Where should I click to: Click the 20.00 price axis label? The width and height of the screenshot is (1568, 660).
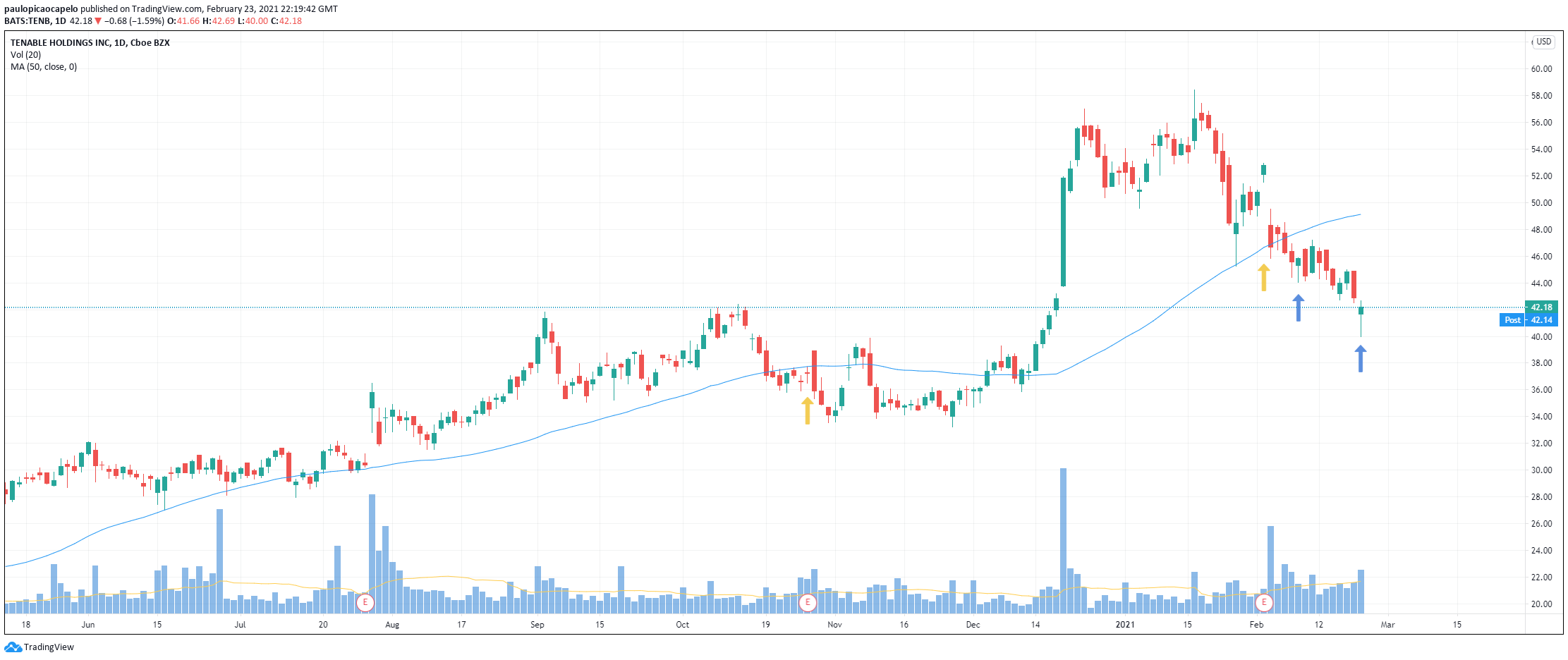1541,604
